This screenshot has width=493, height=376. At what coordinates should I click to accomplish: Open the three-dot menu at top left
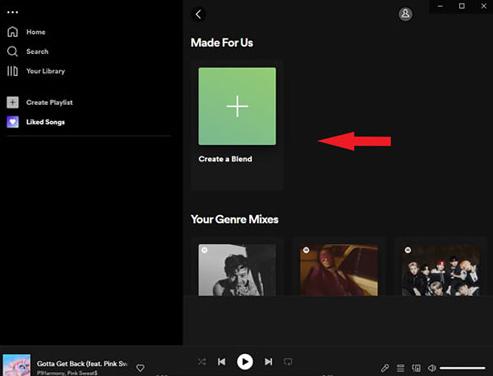point(13,12)
